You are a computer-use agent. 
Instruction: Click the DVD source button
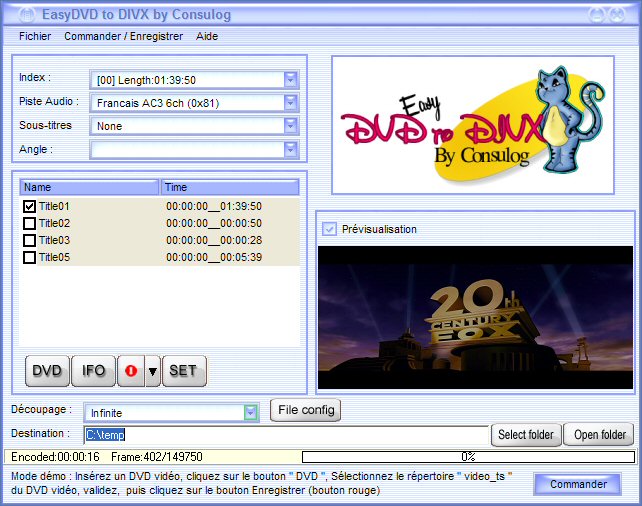click(x=47, y=371)
